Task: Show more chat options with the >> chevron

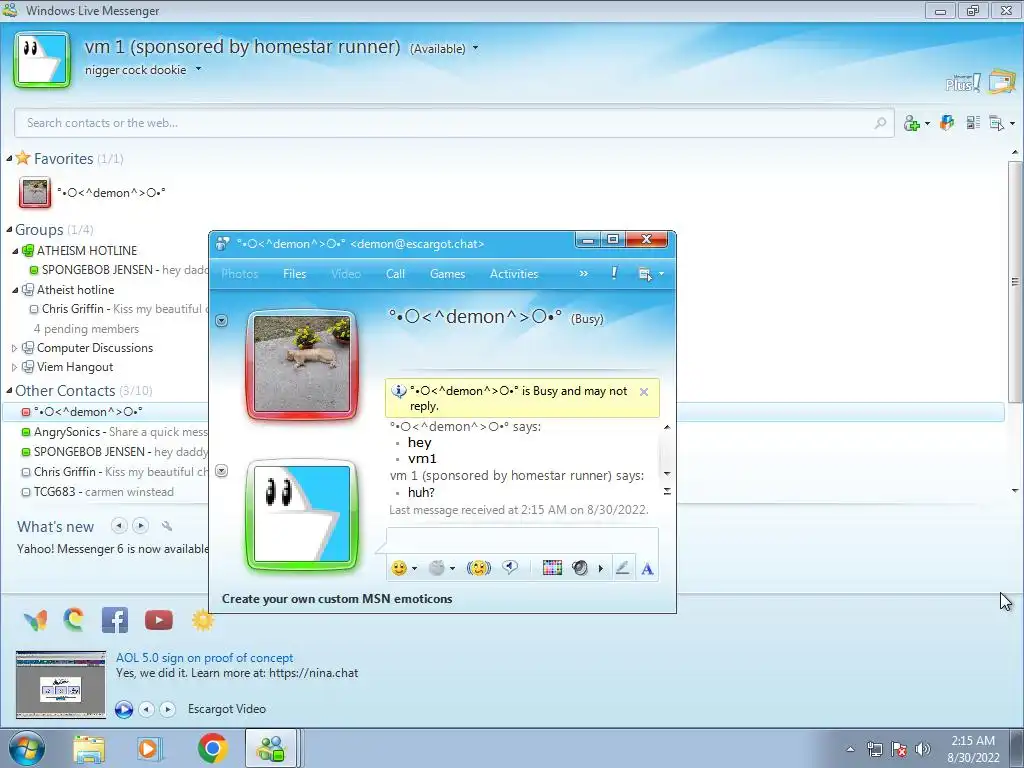Action: 583,274
